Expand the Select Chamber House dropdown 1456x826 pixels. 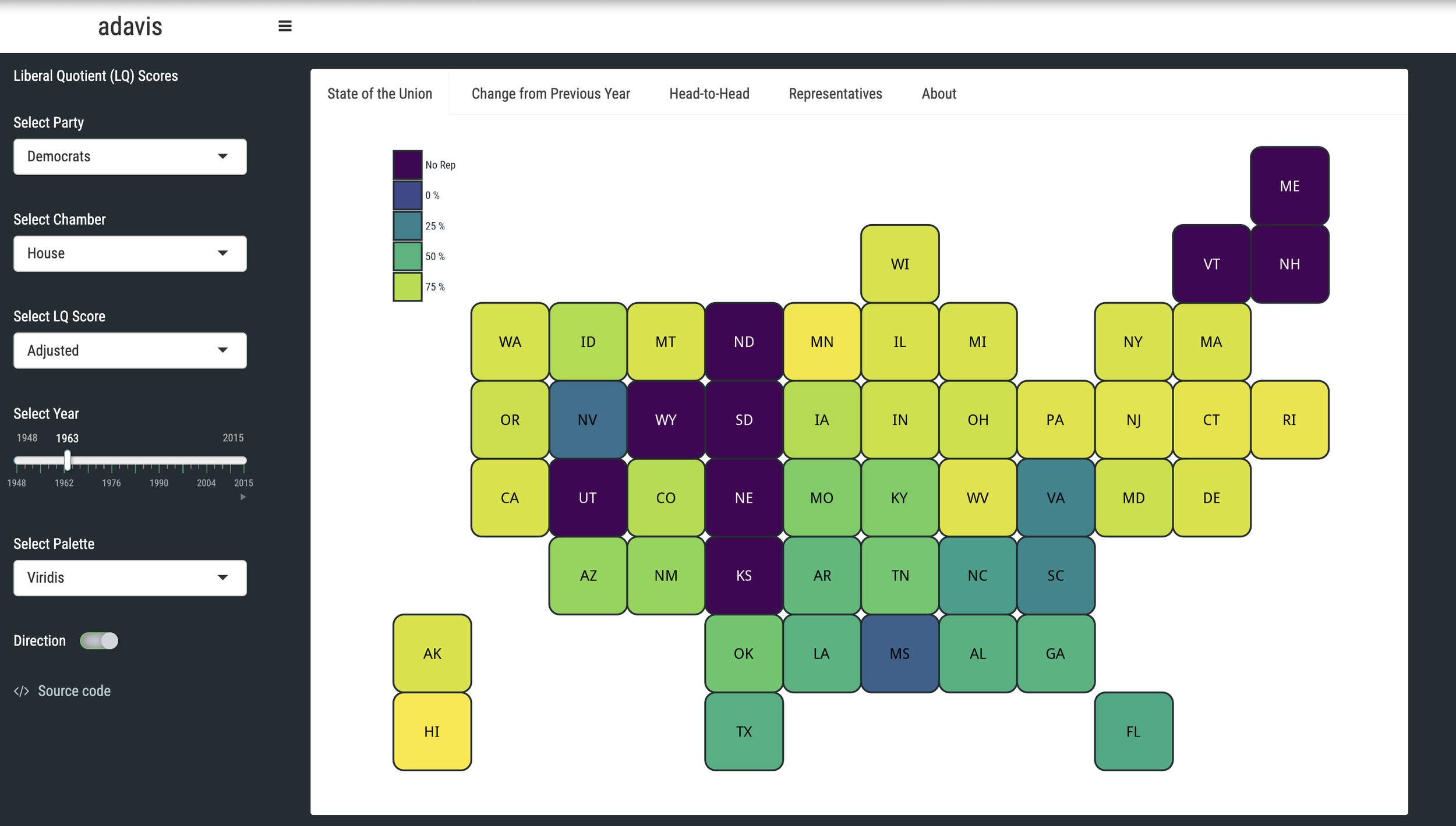(130, 253)
